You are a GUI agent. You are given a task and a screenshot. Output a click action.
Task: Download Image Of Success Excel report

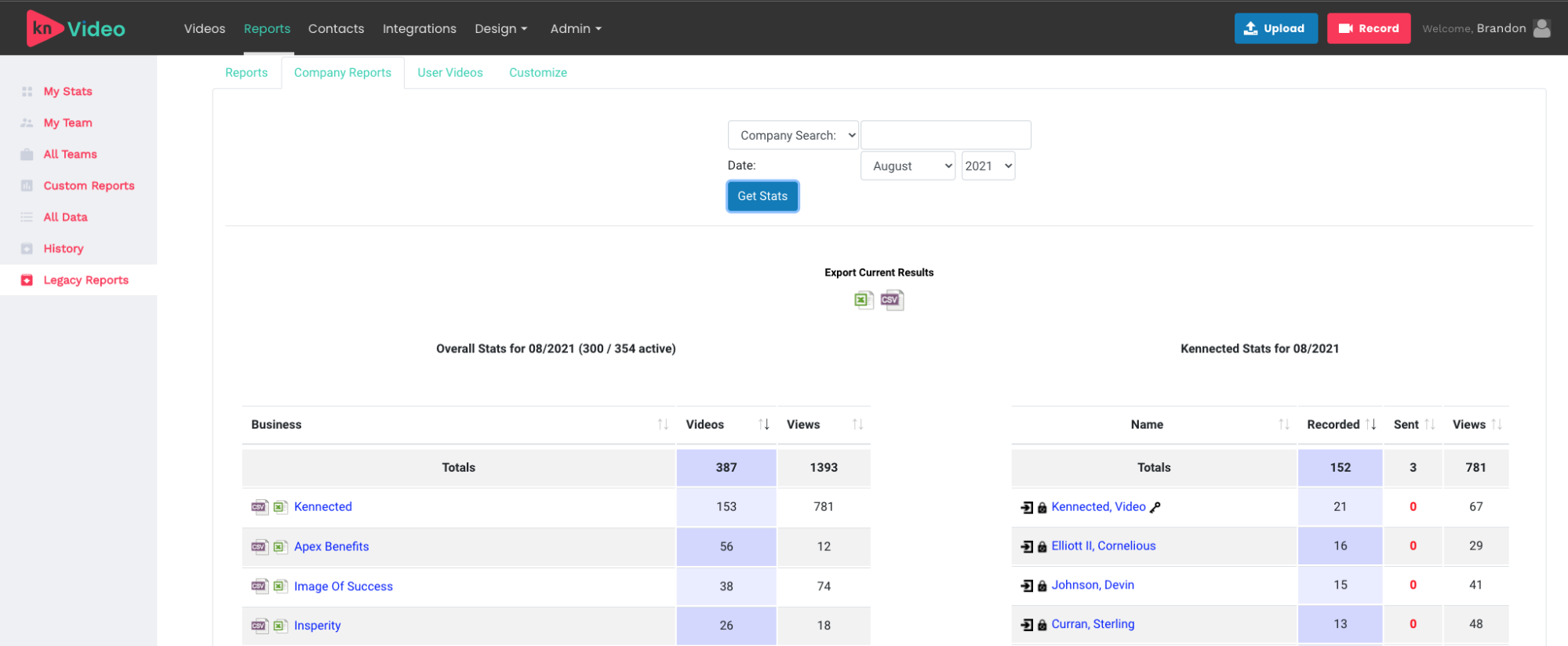coord(281,586)
